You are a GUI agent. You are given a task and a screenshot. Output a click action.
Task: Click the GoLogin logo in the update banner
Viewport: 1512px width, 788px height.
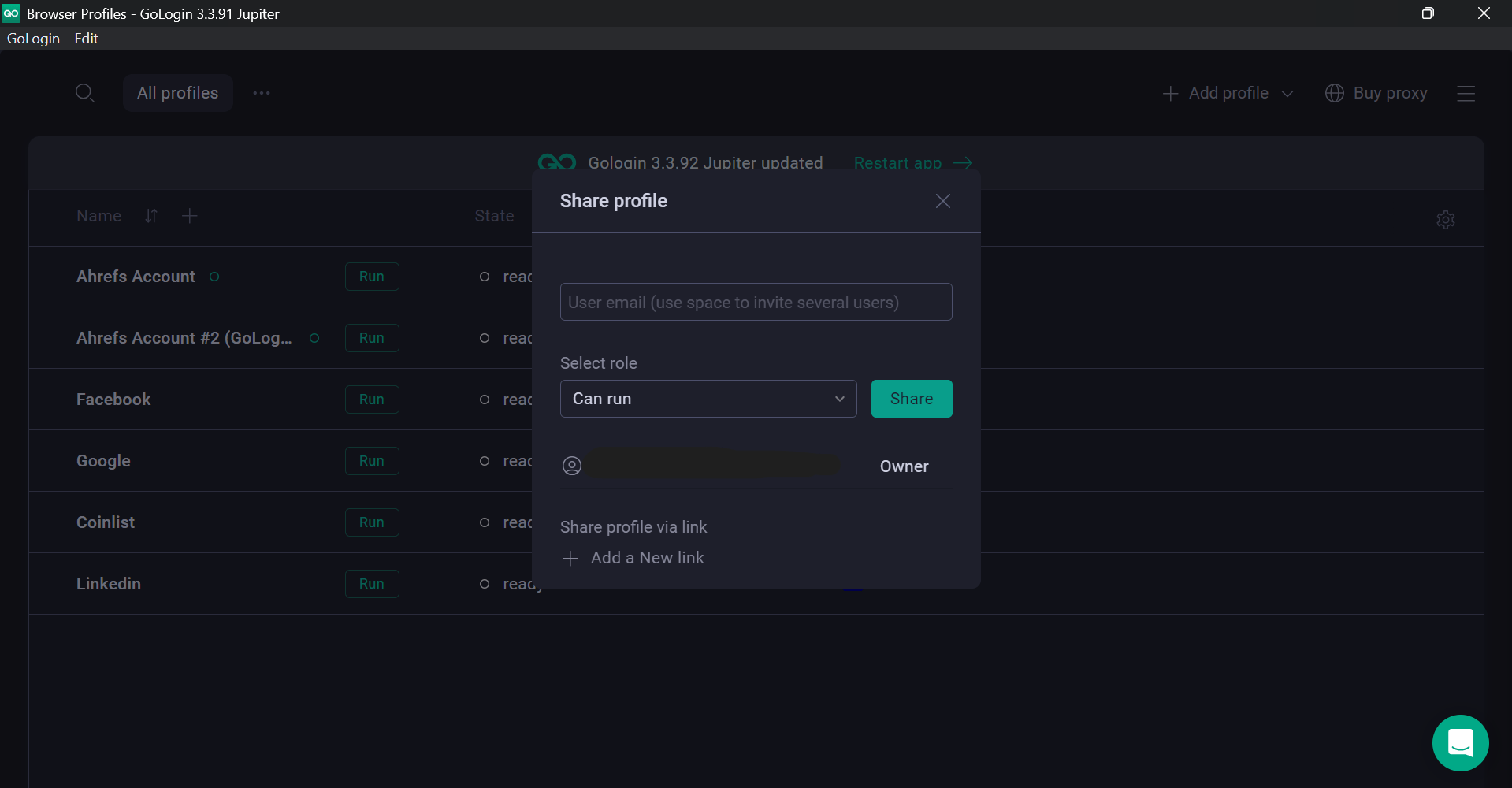click(x=557, y=162)
